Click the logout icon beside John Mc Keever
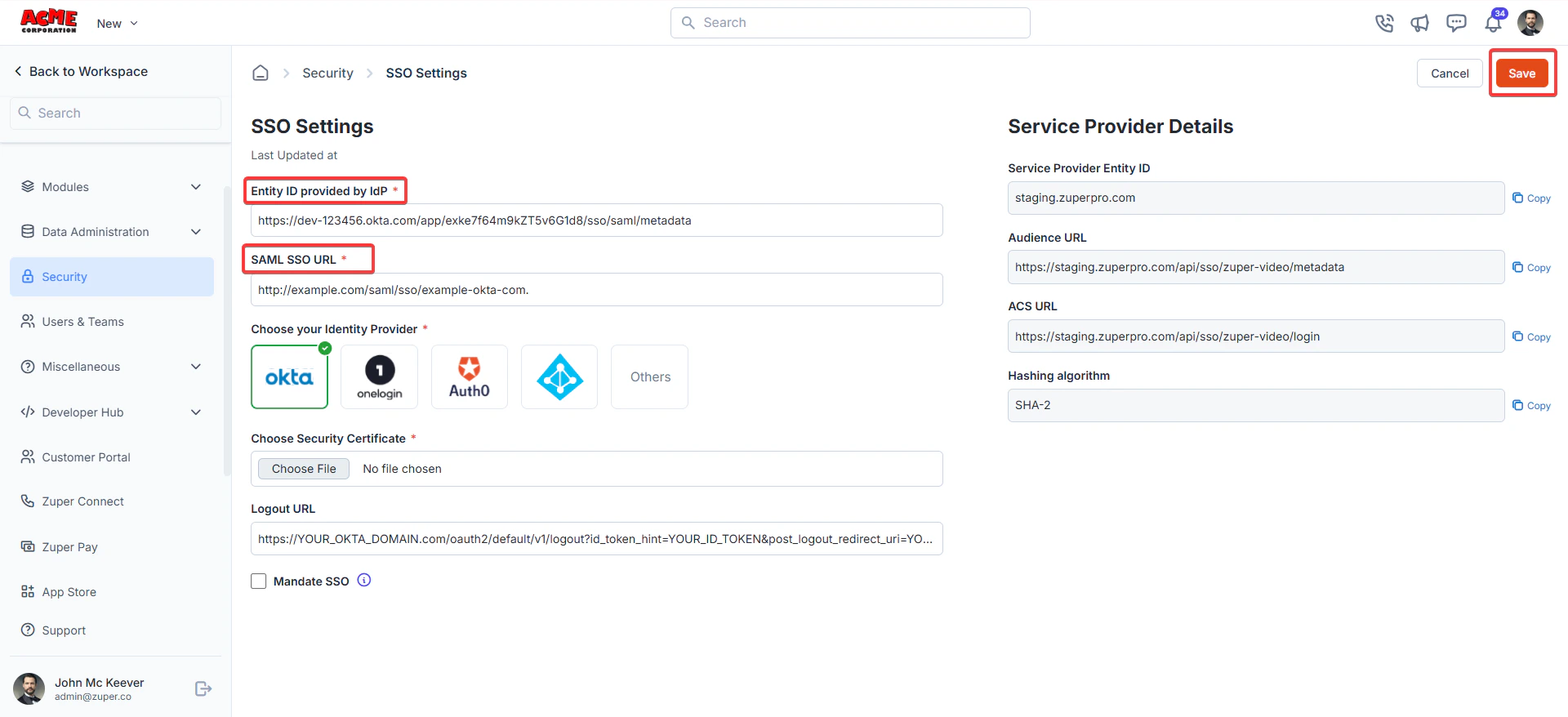The image size is (1568, 717). click(203, 688)
